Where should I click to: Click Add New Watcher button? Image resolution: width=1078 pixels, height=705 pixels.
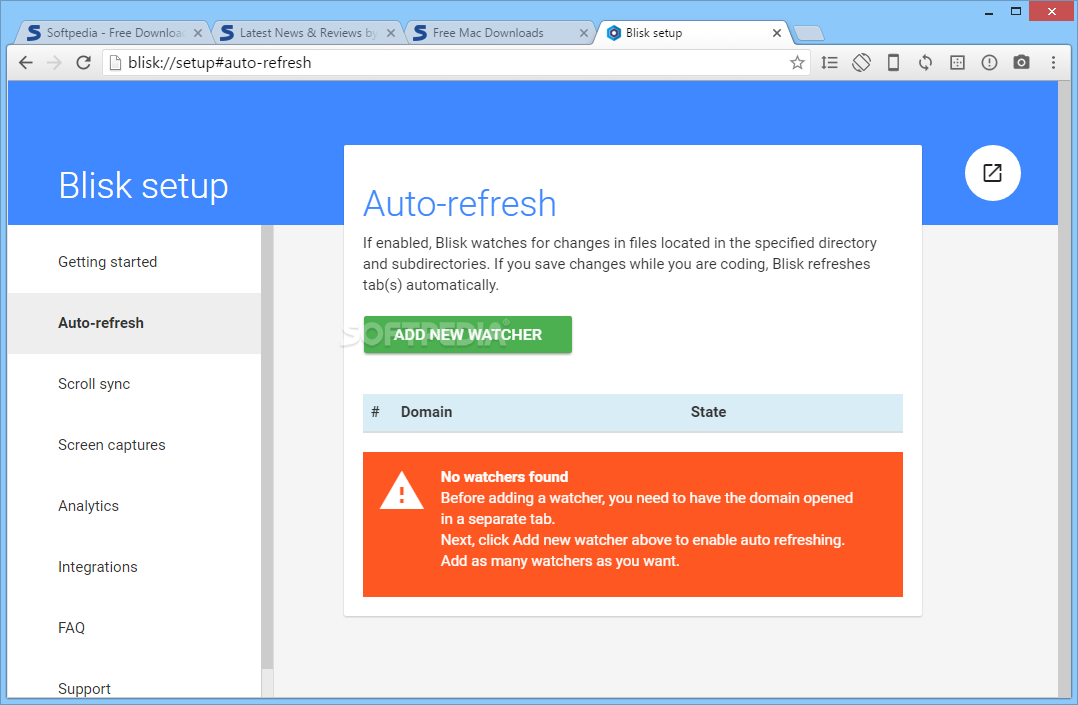click(x=468, y=335)
